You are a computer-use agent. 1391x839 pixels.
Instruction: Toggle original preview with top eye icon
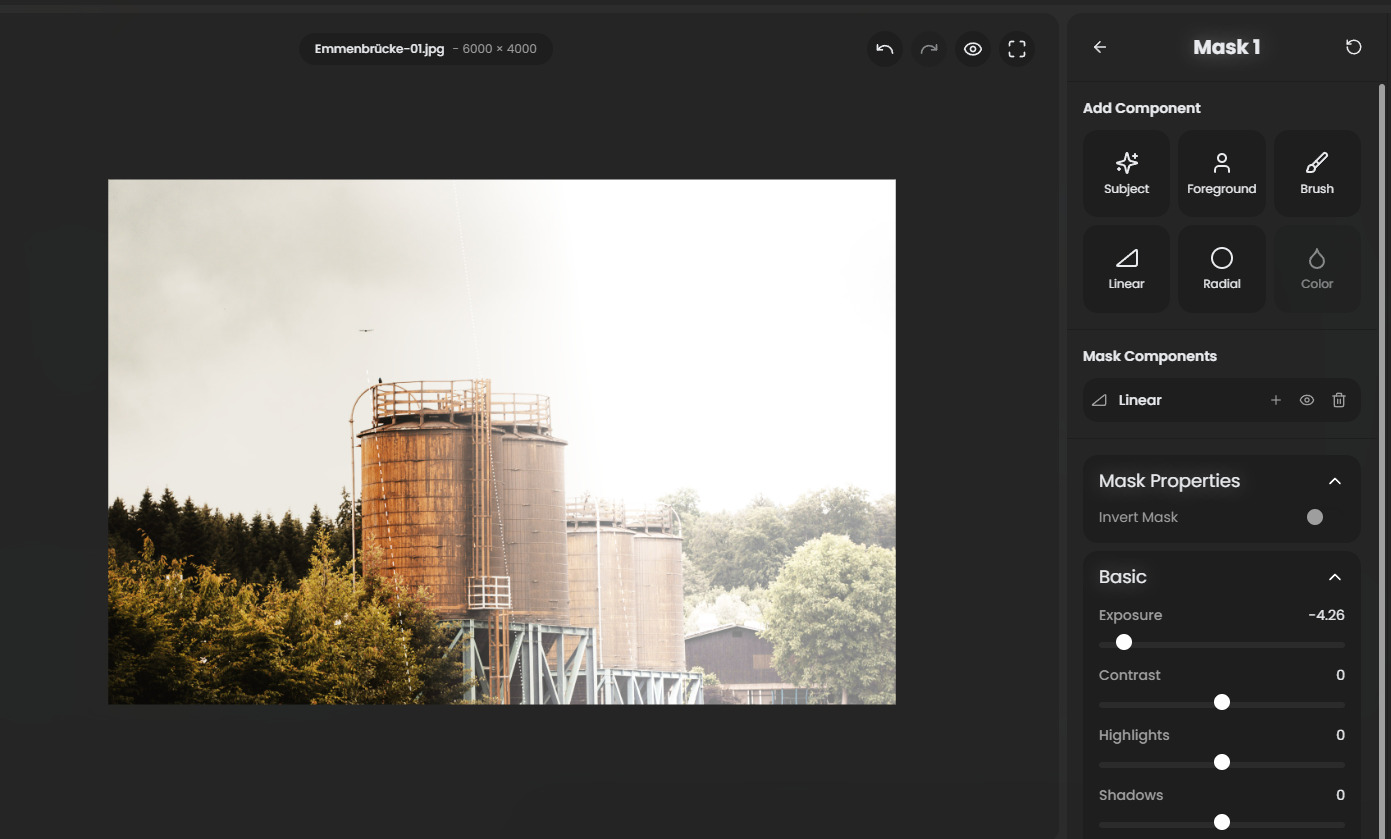tap(973, 49)
